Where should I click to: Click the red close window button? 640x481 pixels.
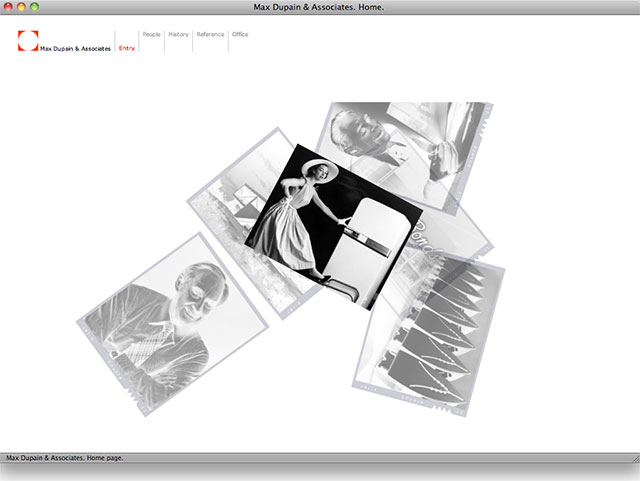pyautogui.click(x=8, y=7)
